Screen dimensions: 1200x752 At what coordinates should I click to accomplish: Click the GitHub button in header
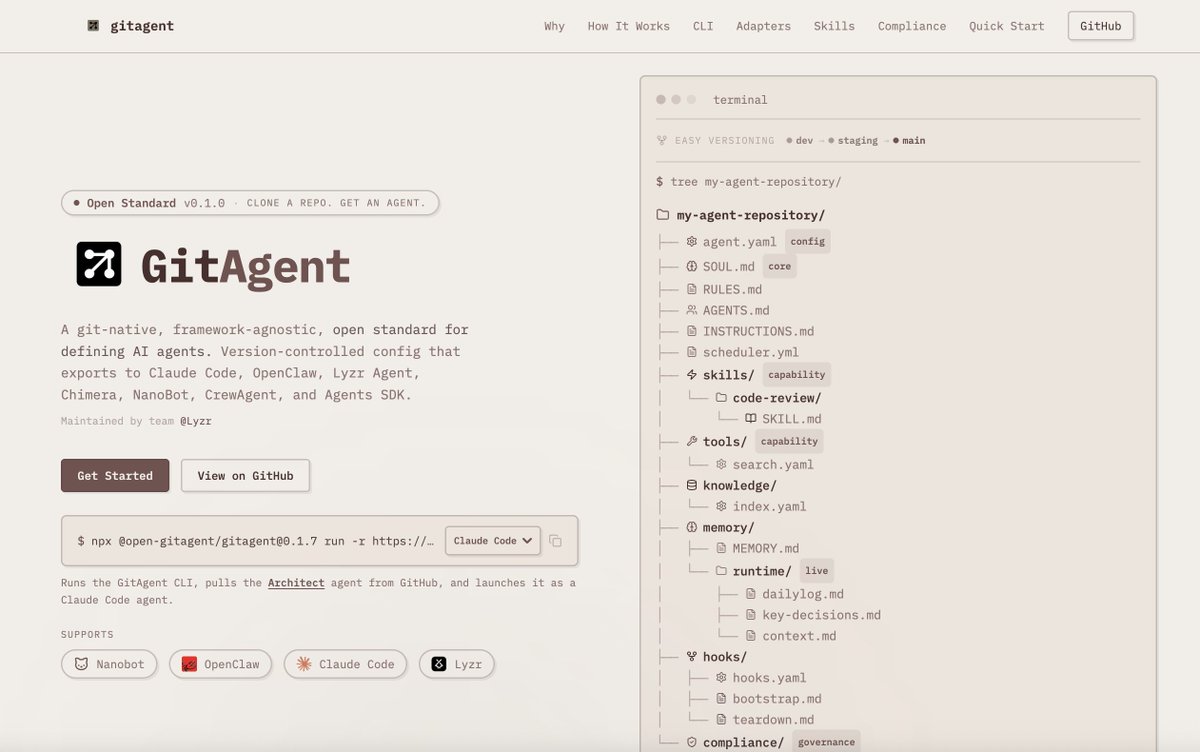point(1100,26)
